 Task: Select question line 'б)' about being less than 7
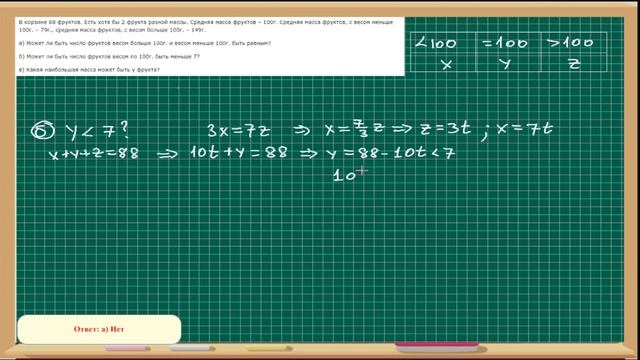(109, 56)
